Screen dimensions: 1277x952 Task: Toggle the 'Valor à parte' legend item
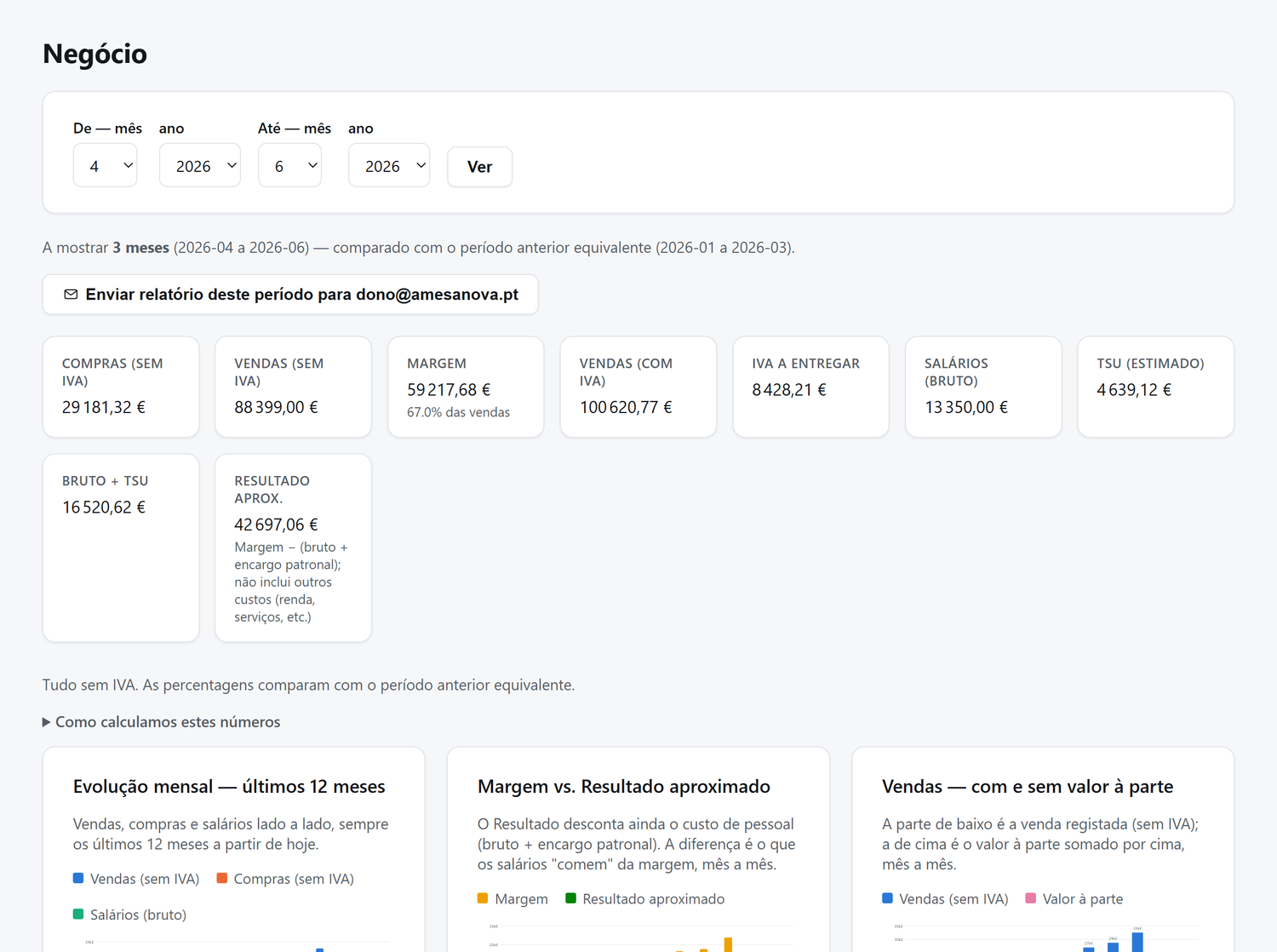click(1074, 898)
